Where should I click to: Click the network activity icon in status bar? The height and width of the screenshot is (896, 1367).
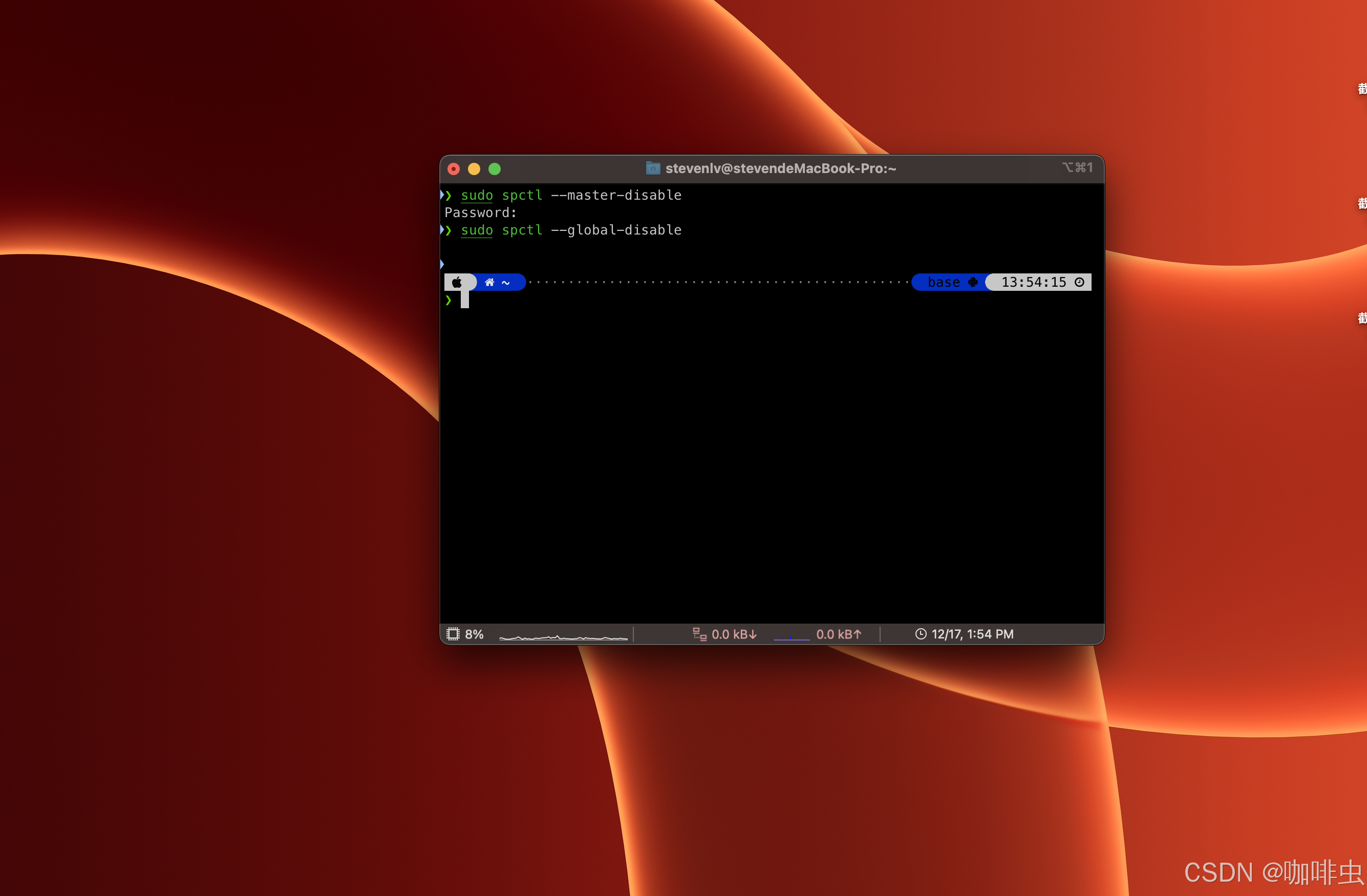coord(699,634)
